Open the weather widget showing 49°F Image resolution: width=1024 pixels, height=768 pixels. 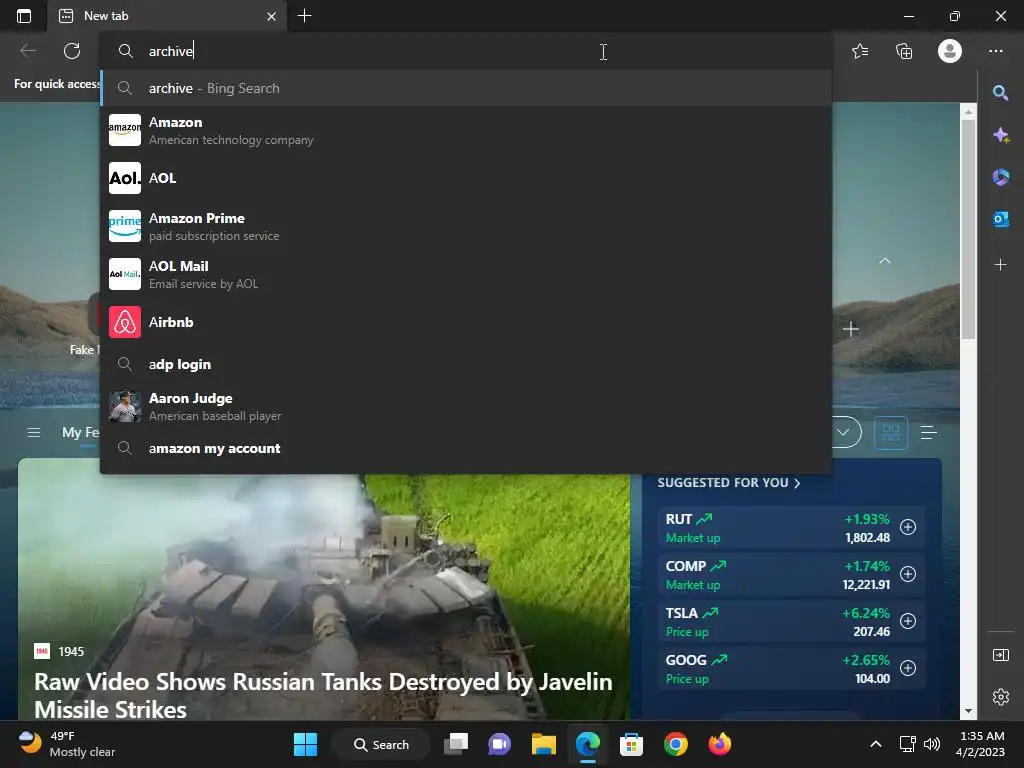pyautogui.click(x=67, y=744)
